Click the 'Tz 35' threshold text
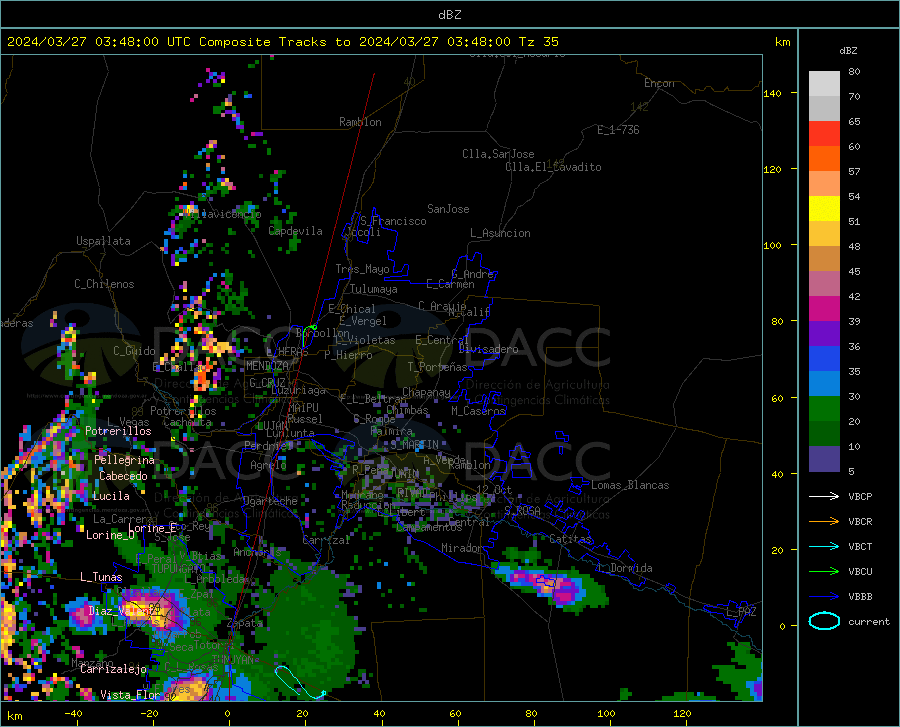This screenshot has height=727, width=900. 538,42
